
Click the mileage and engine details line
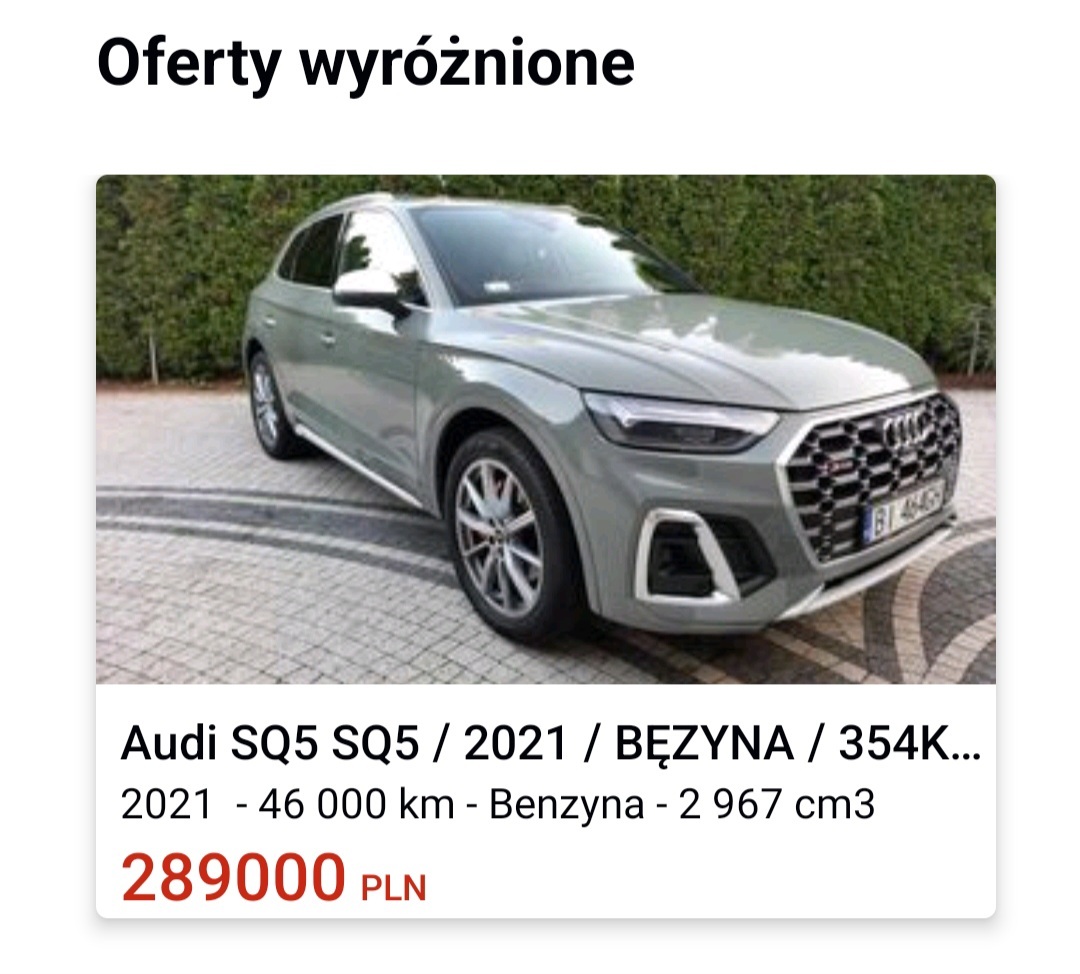pyautogui.click(x=497, y=805)
